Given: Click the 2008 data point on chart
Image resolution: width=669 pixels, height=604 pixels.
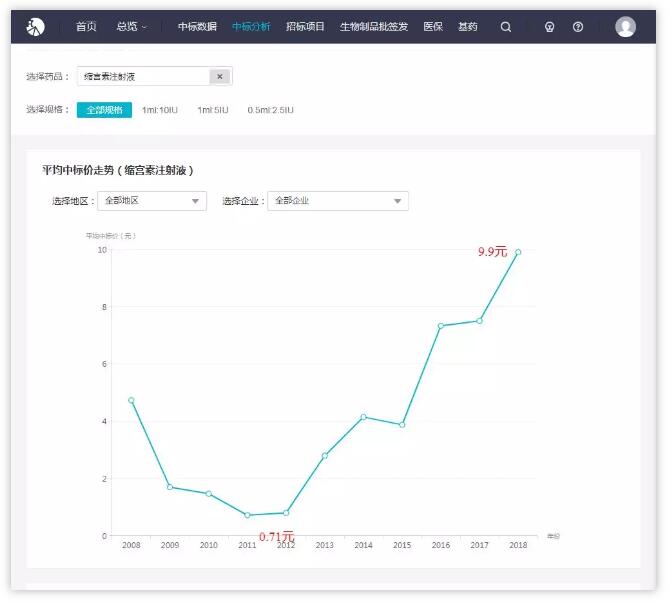Looking at the screenshot, I should click(131, 400).
